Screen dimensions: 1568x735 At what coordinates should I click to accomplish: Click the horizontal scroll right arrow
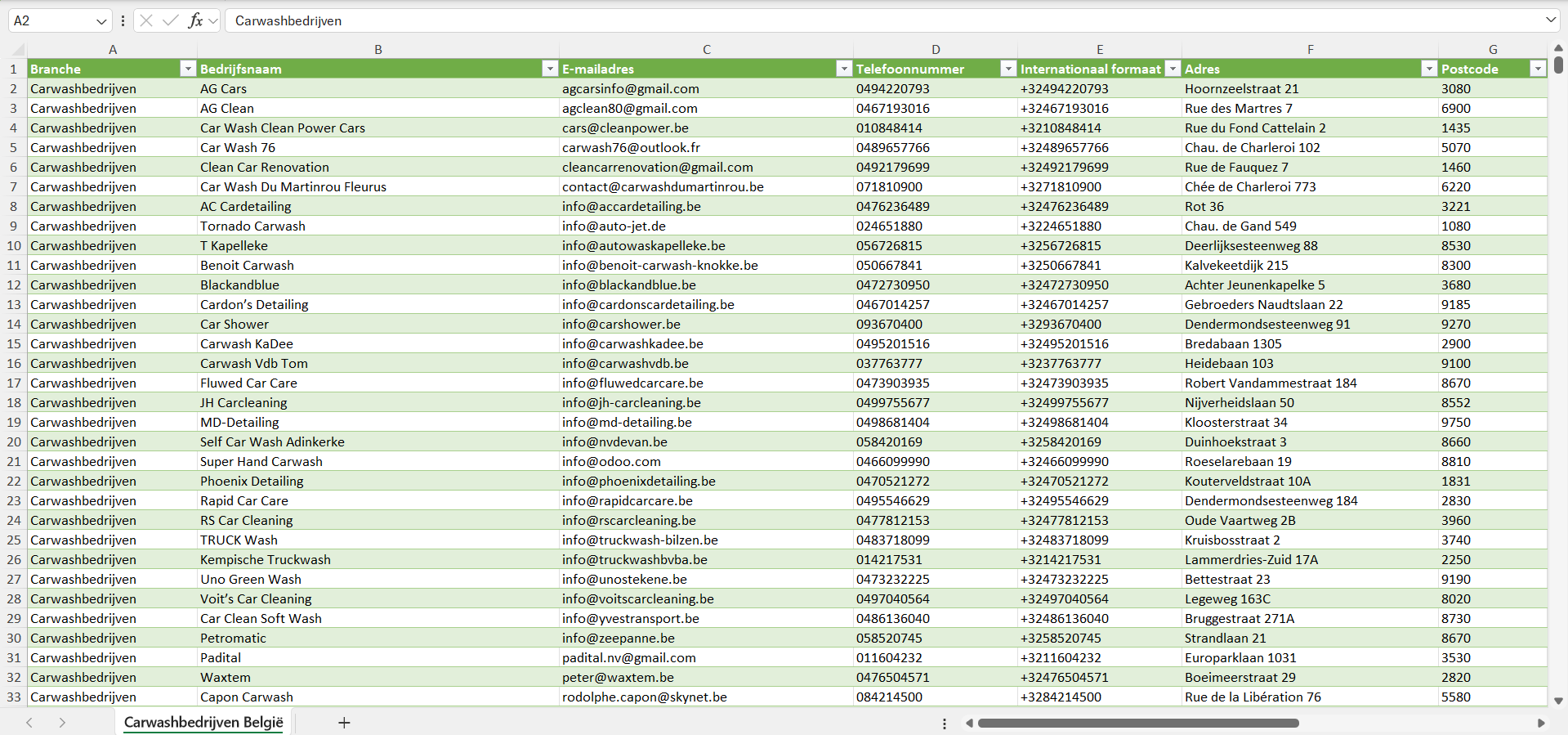[1541, 723]
